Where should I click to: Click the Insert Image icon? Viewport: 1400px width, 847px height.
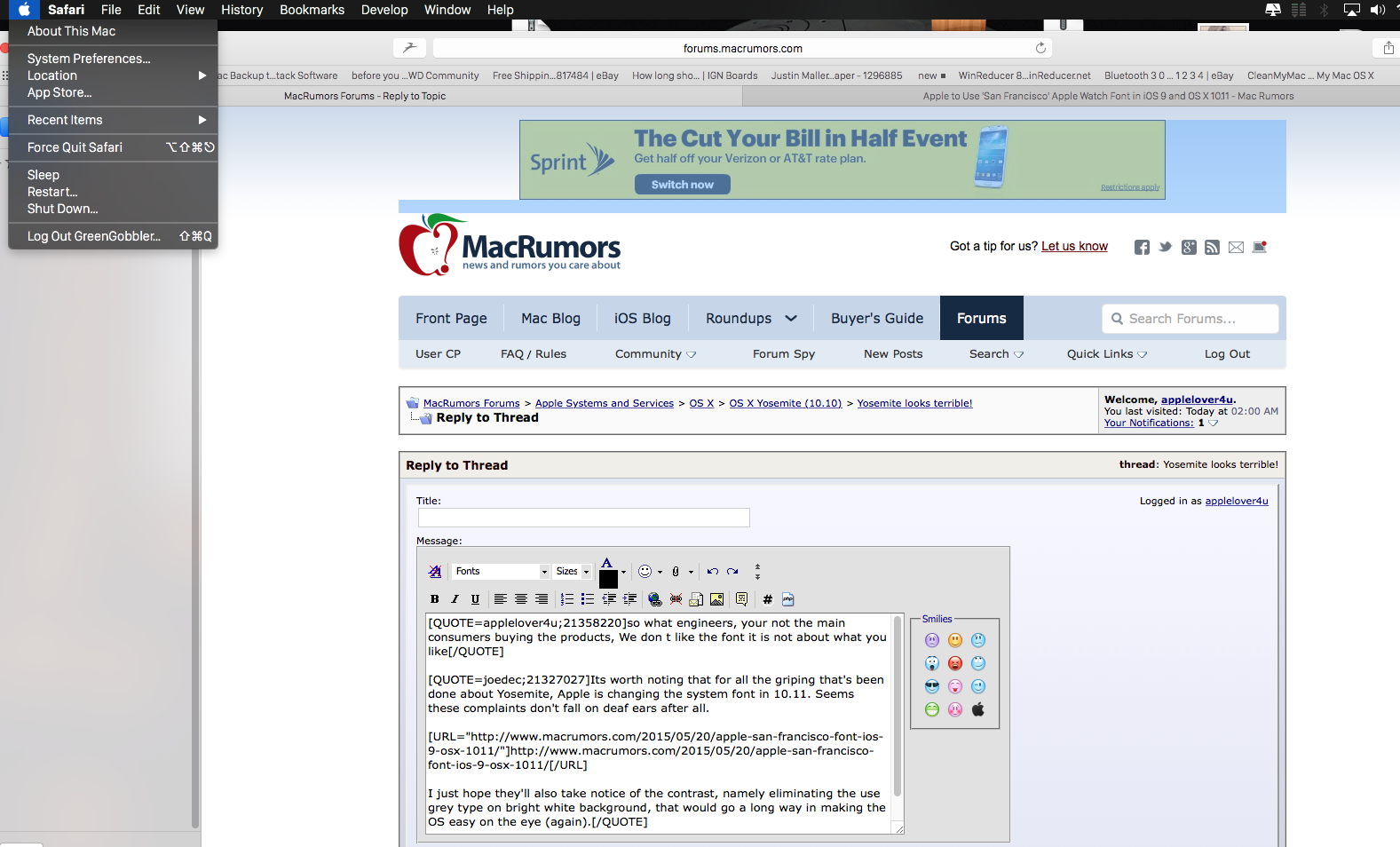716,599
